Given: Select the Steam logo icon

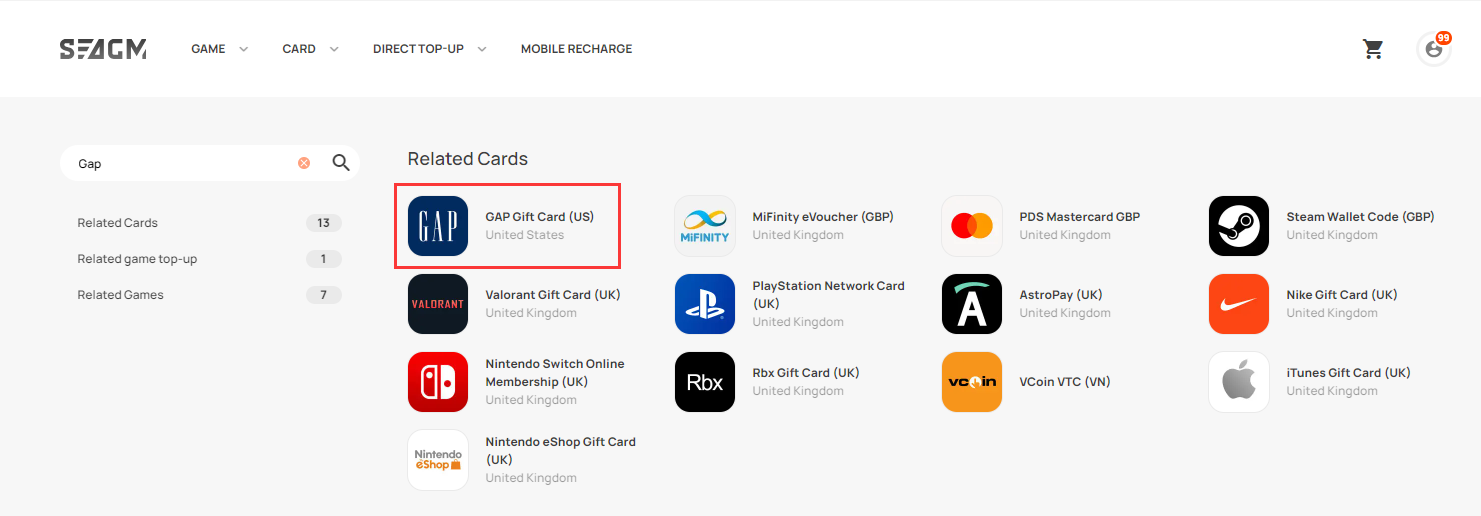Looking at the screenshot, I should pos(1239,226).
